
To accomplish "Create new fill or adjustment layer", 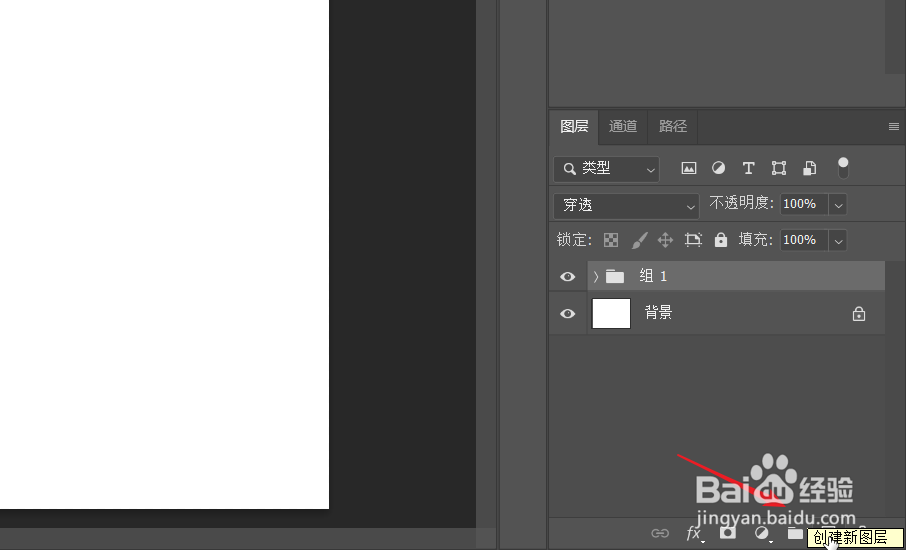I will pyautogui.click(x=762, y=533).
